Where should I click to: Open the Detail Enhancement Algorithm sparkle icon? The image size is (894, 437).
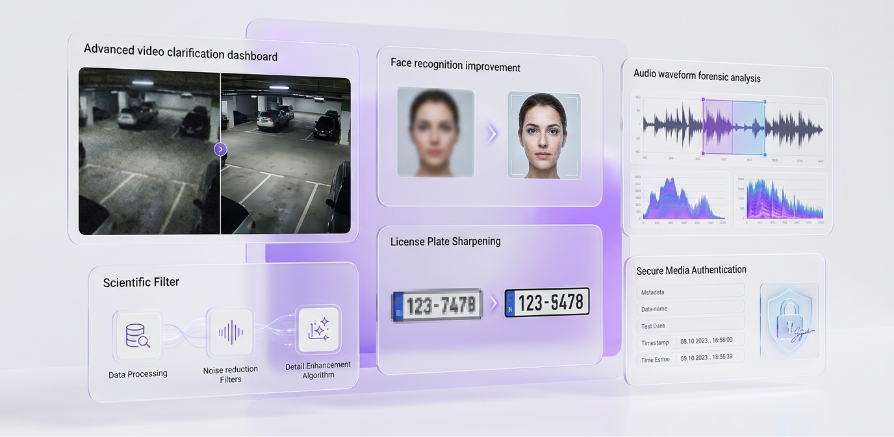tap(318, 329)
